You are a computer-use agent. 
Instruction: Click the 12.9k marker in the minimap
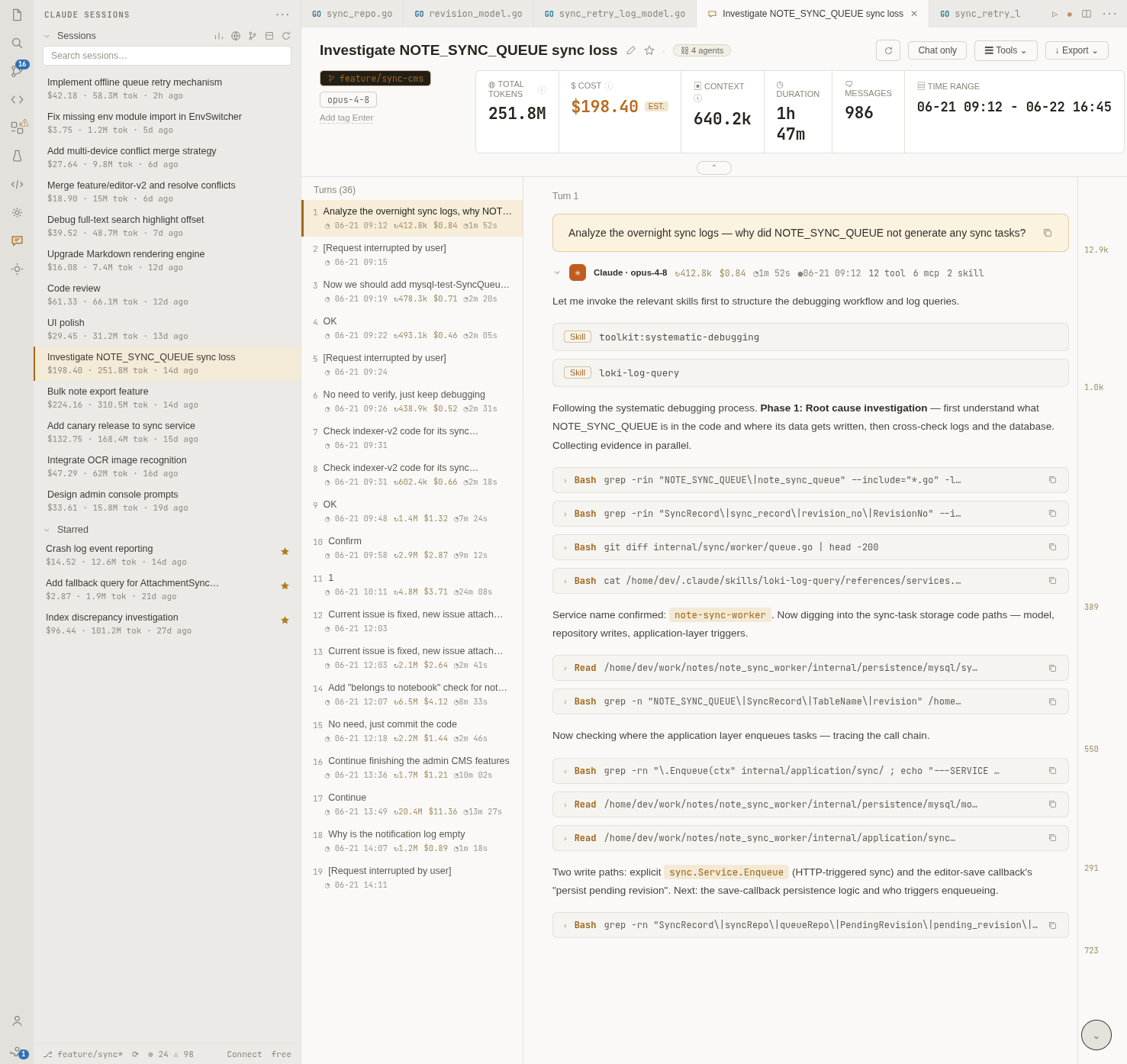(x=1096, y=250)
